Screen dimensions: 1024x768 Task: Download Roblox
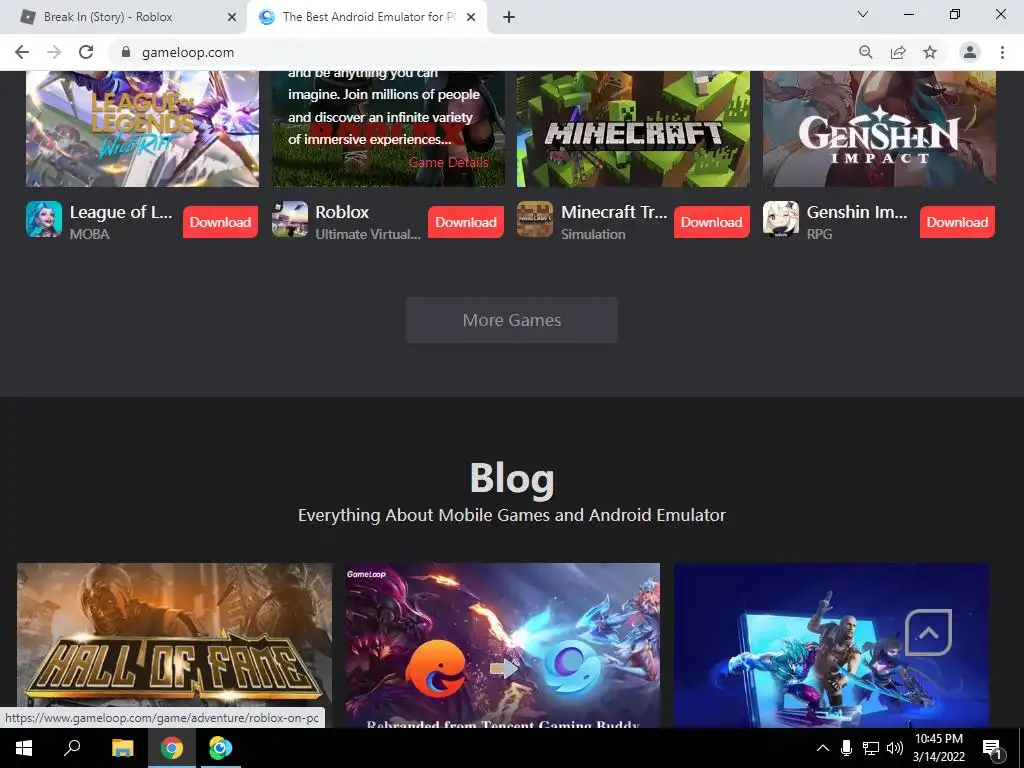466,222
